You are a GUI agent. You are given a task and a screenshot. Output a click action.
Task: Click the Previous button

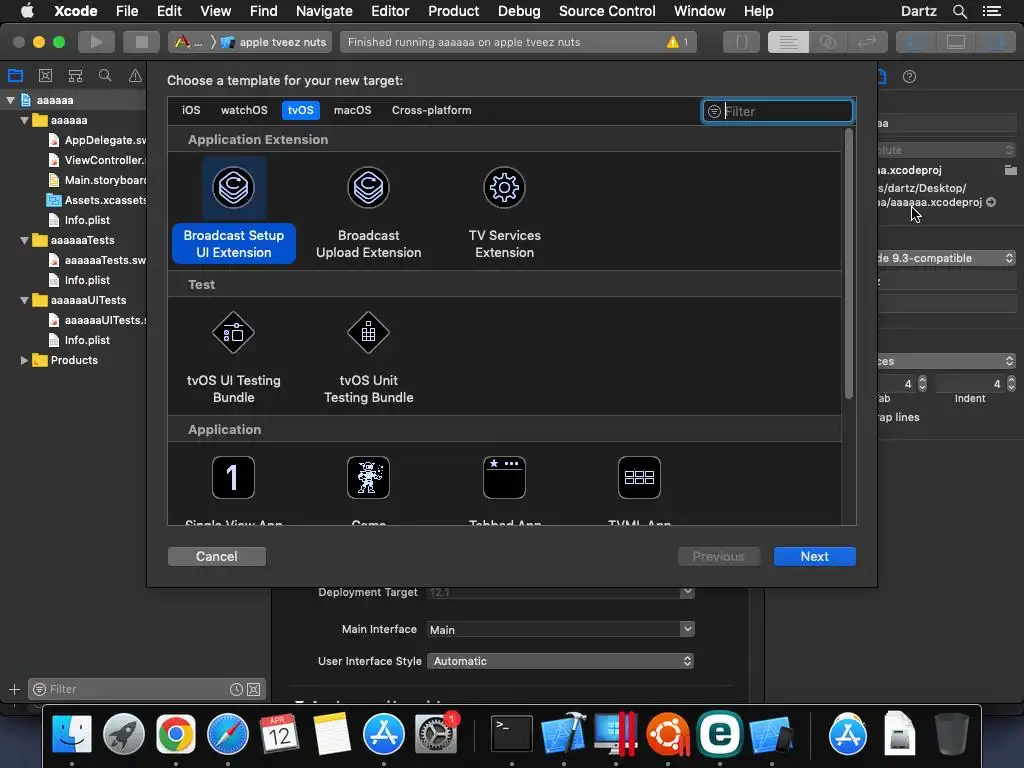718,556
